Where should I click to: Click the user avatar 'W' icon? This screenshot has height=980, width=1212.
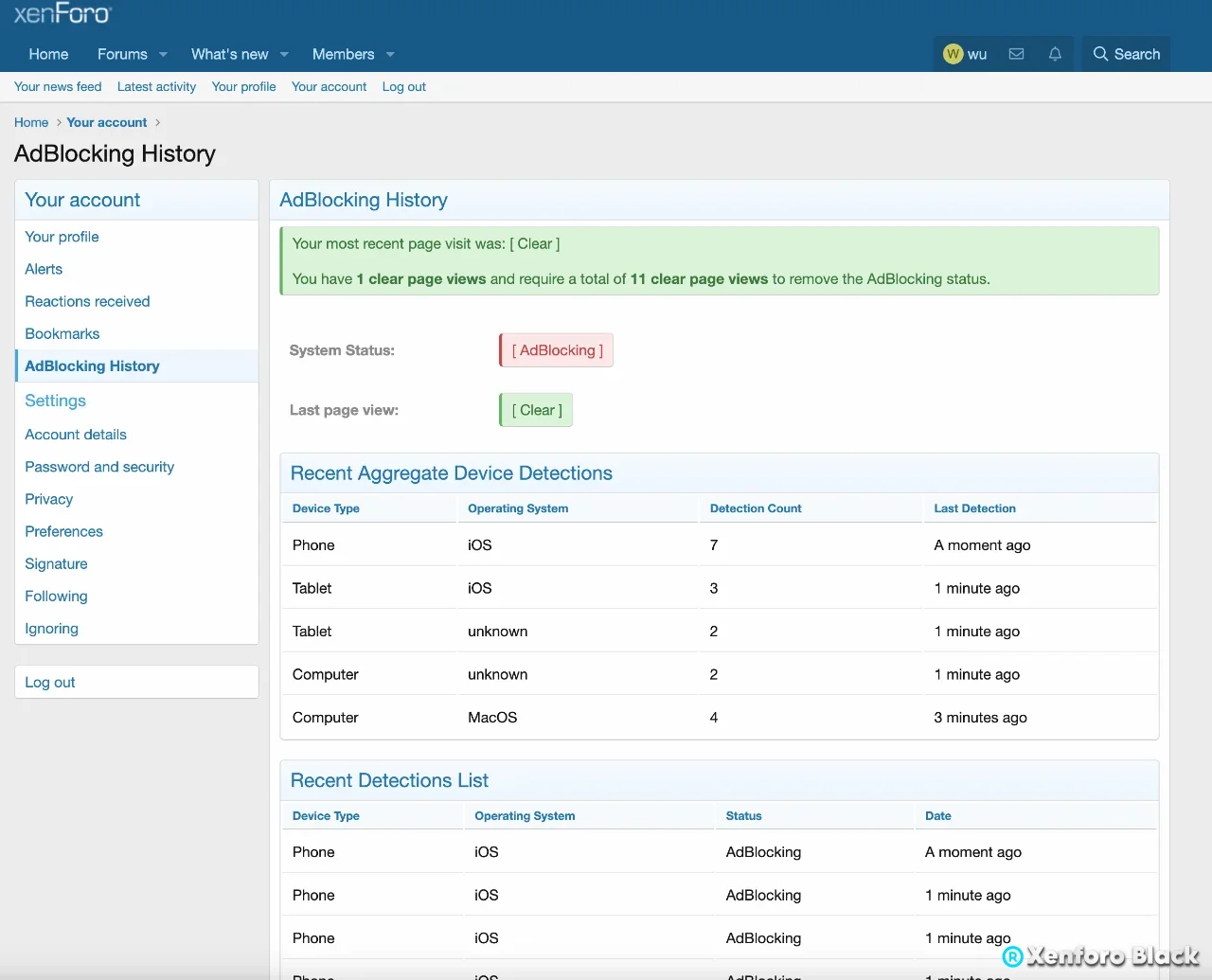[x=954, y=54]
